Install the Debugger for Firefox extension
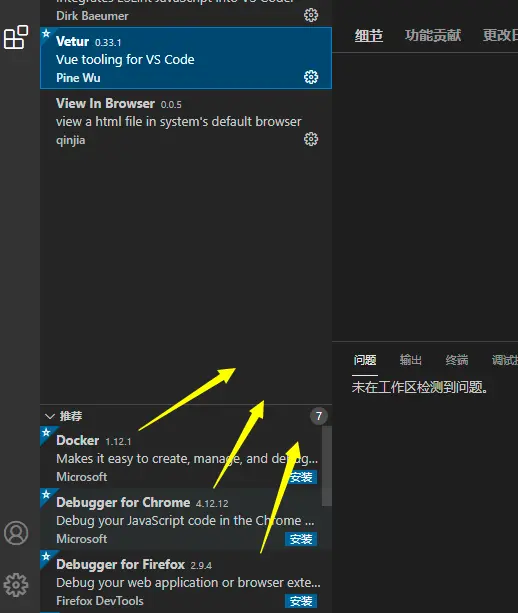Viewport: 518px width, 613px height. [x=301, y=601]
